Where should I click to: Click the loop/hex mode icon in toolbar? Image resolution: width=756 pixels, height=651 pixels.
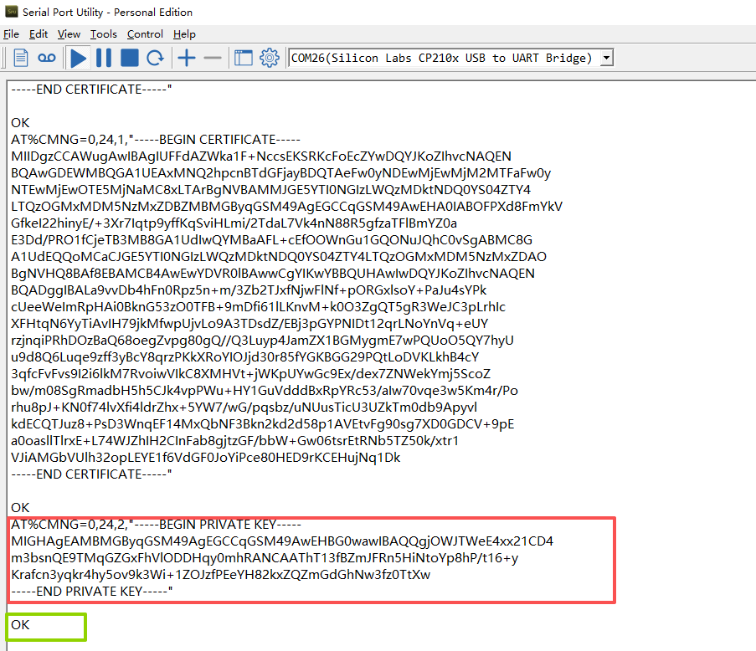46,58
